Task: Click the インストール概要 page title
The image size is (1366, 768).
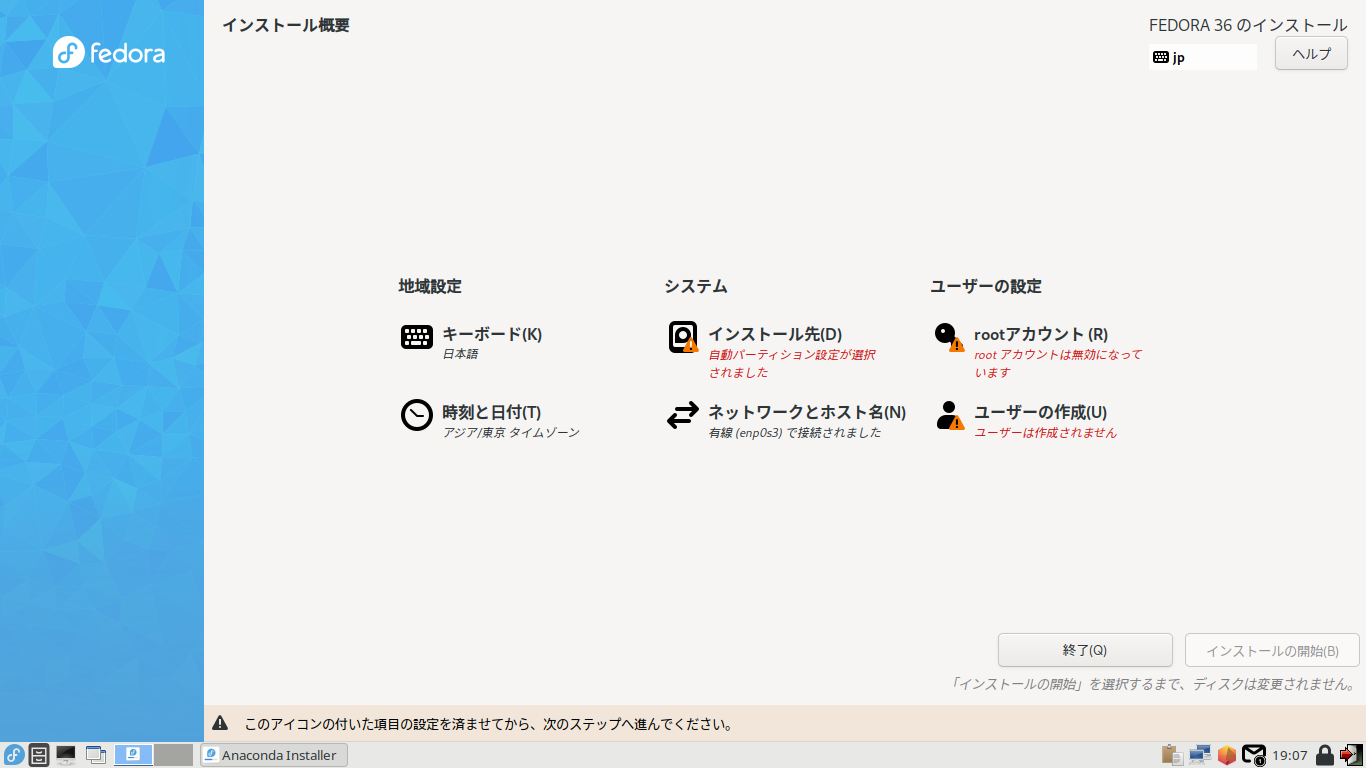Action: 286,25
